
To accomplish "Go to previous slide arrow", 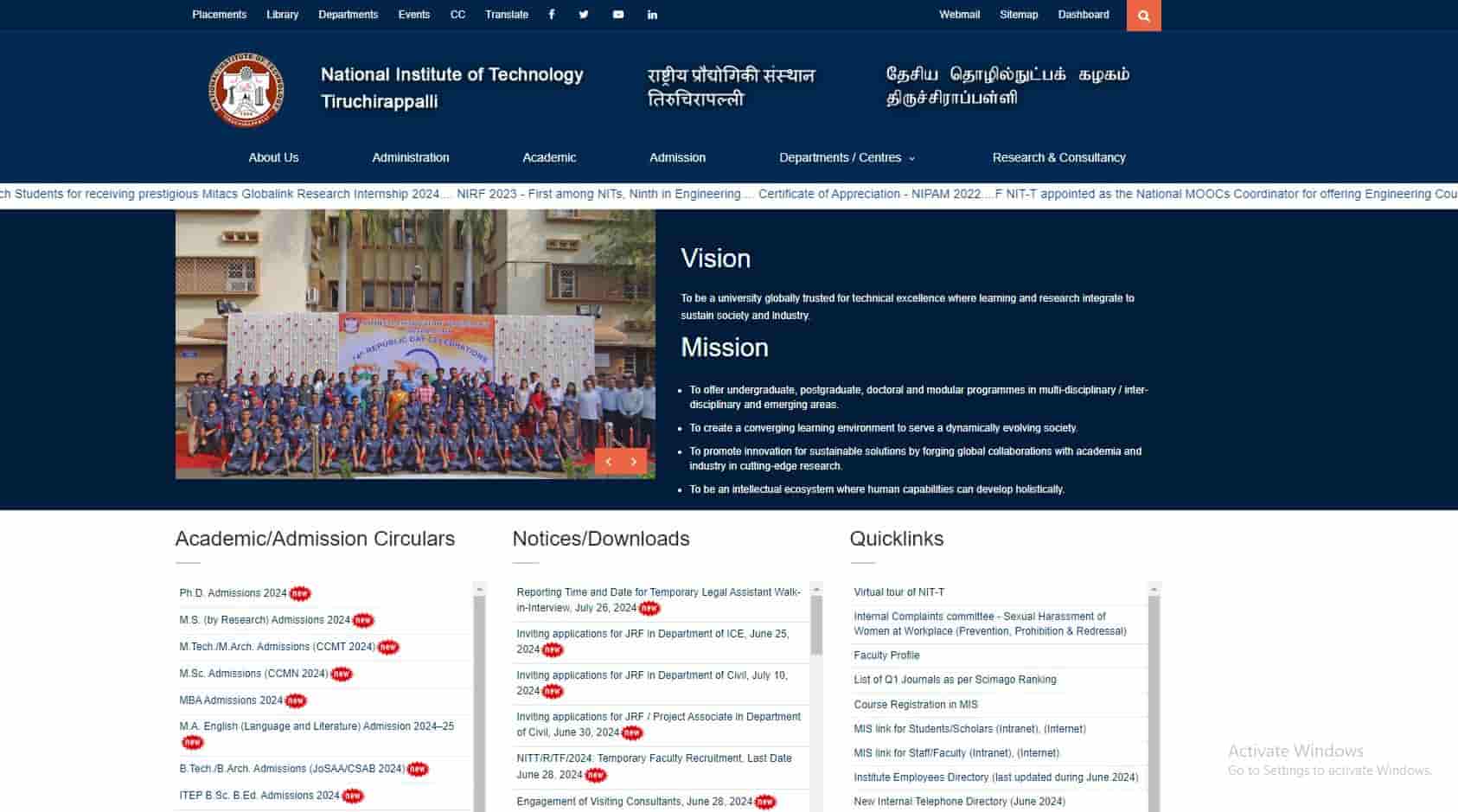I will (608, 462).
